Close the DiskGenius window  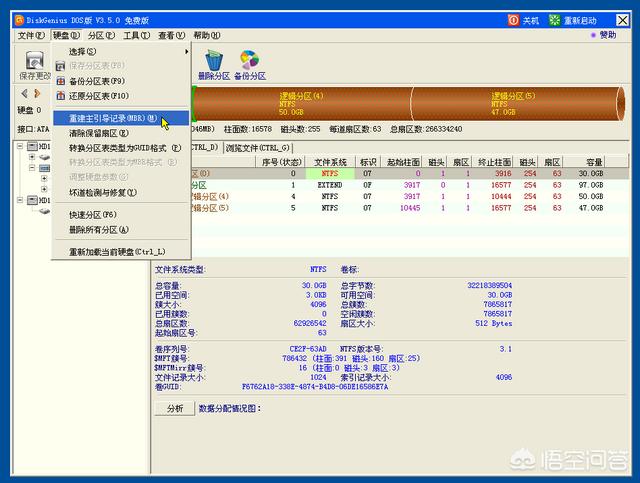pyautogui.click(x=622, y=20)
